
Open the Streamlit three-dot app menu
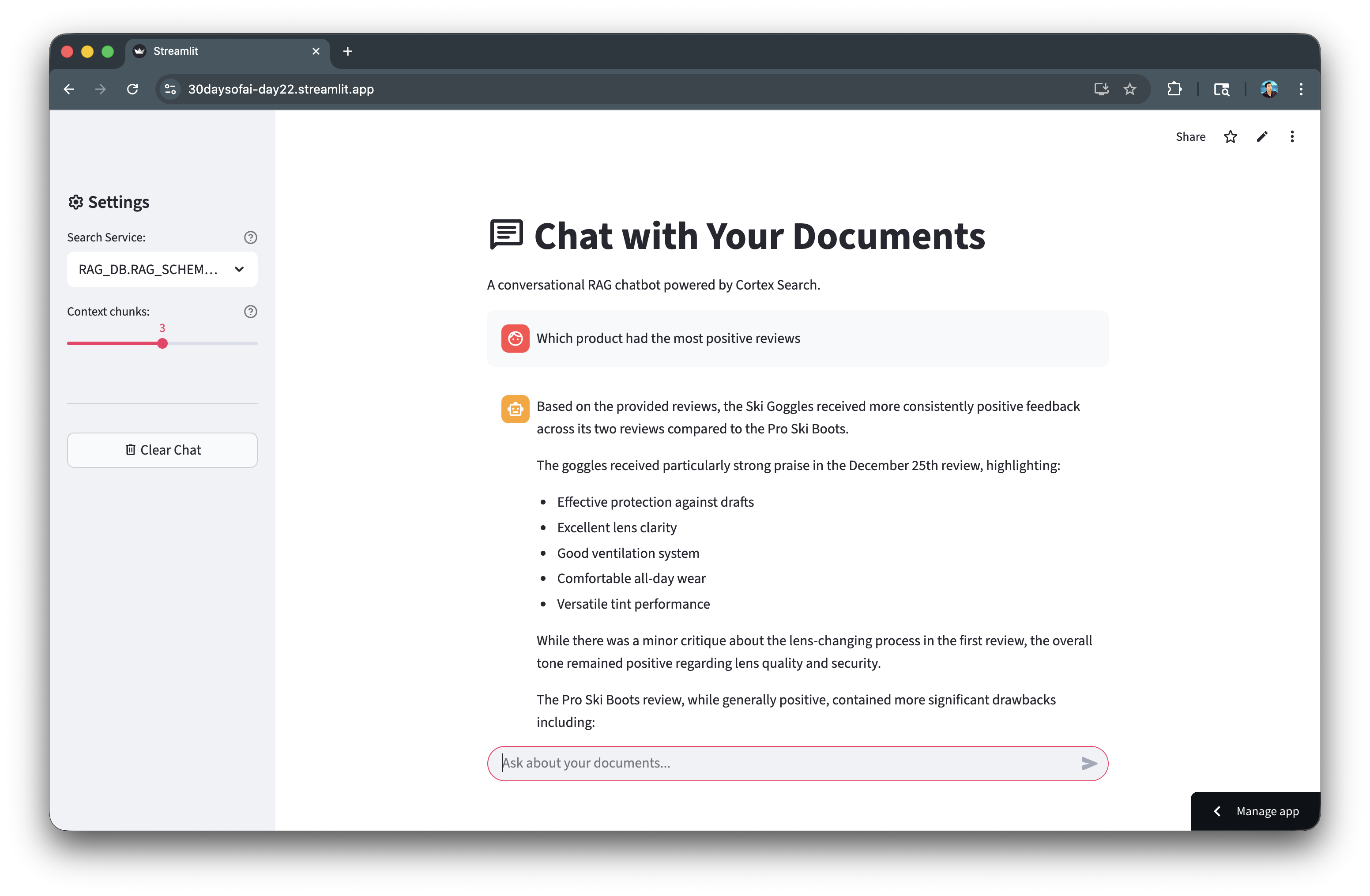tap(1292, 136)
